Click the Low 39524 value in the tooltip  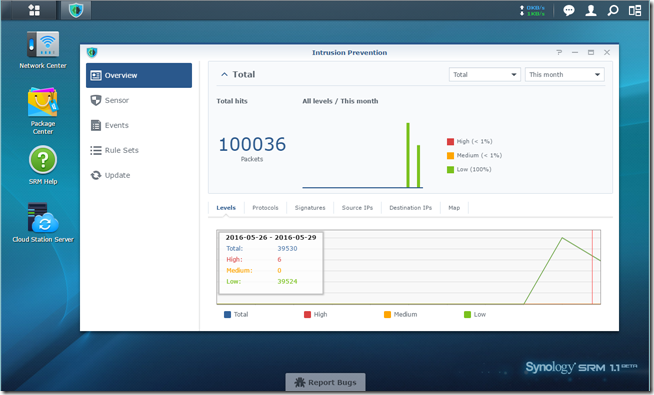coord(287,282)
